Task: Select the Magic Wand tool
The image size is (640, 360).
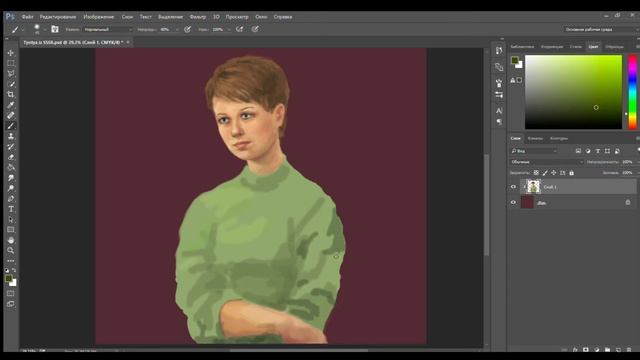Action: [11, 84]
